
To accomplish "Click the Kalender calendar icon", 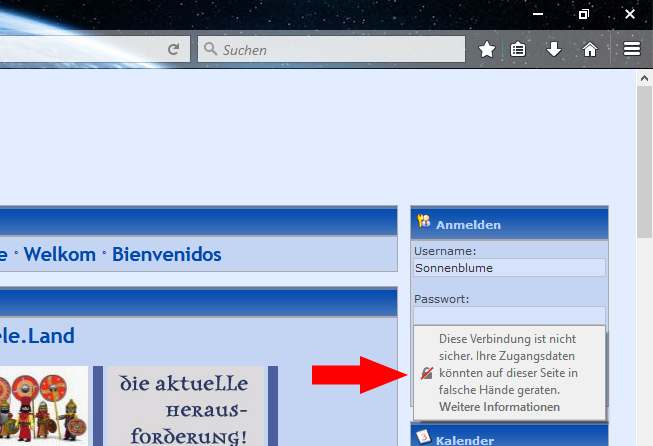I will click(x=424, y=438).
